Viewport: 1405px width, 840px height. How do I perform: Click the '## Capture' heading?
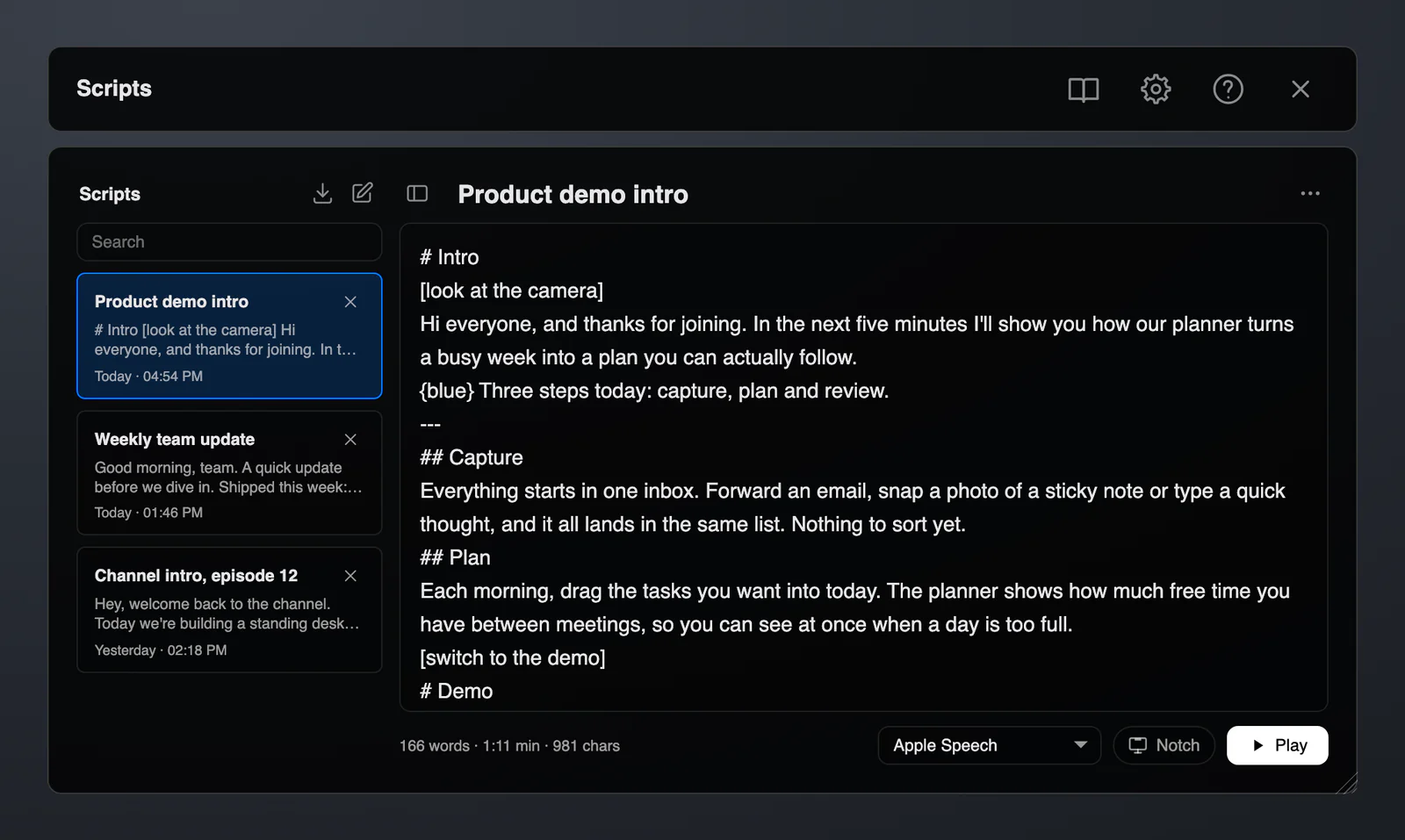472,457
